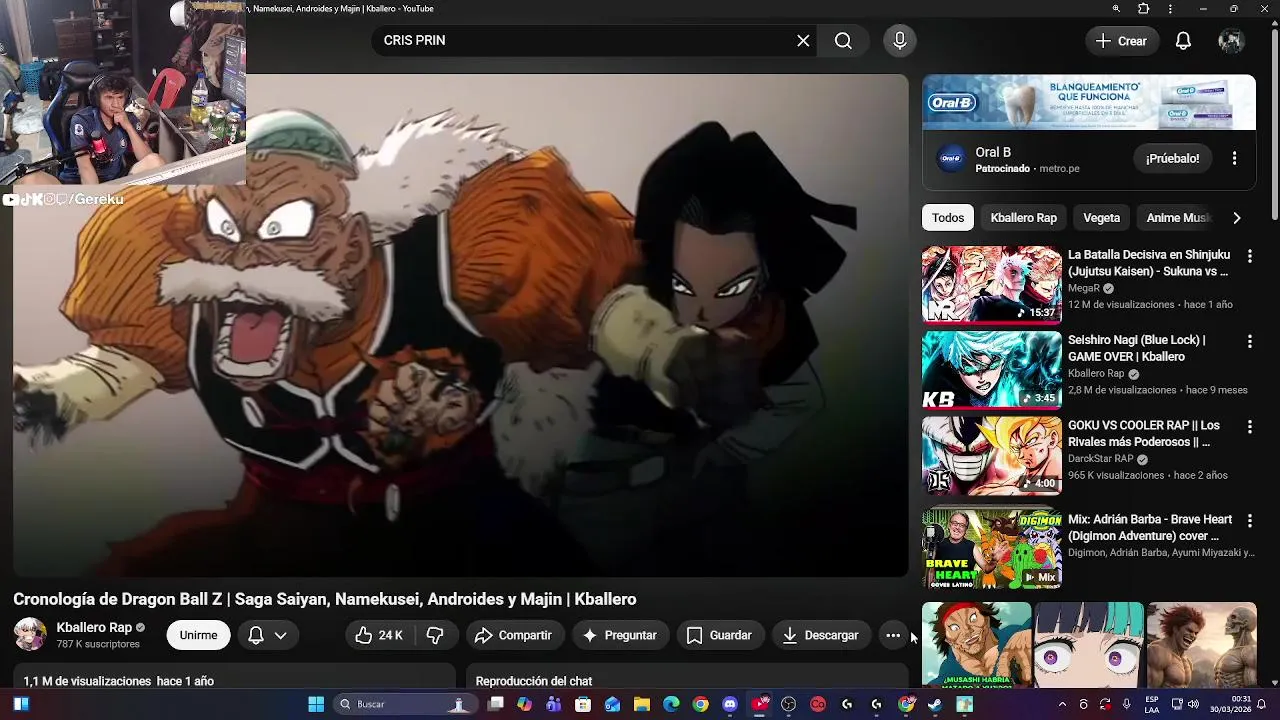Open OBS Studio from the taskbar
The height and width of the screenshot is (720, 1280).
coord(789,704)
